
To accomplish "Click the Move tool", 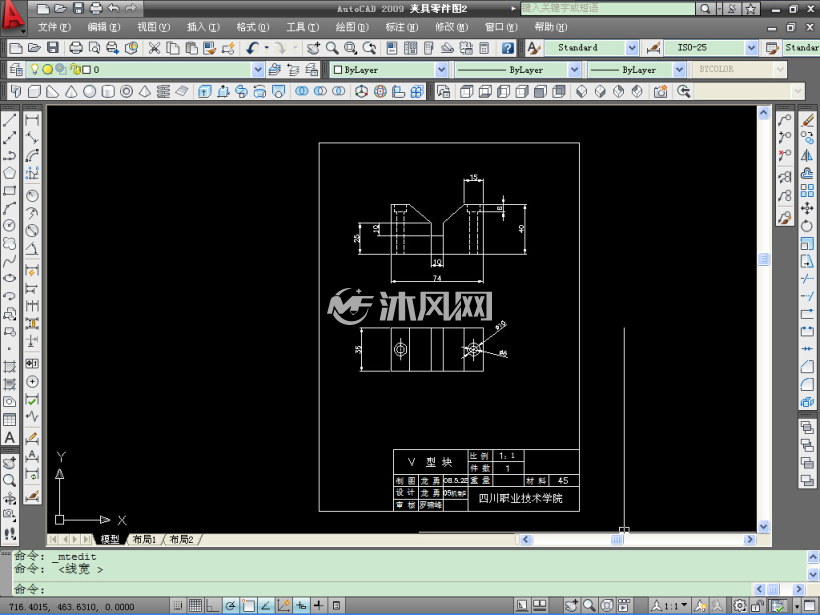I will [807, 208].
